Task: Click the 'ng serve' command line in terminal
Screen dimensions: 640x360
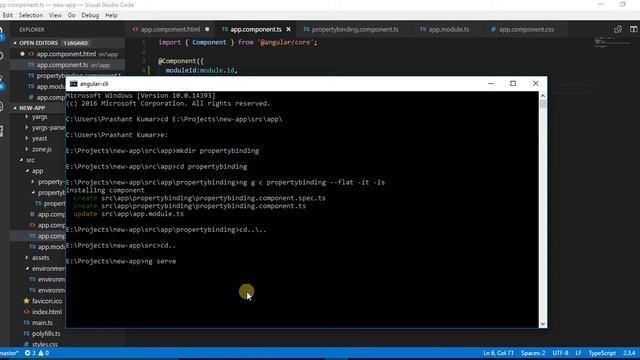Action: pos(121,261)
